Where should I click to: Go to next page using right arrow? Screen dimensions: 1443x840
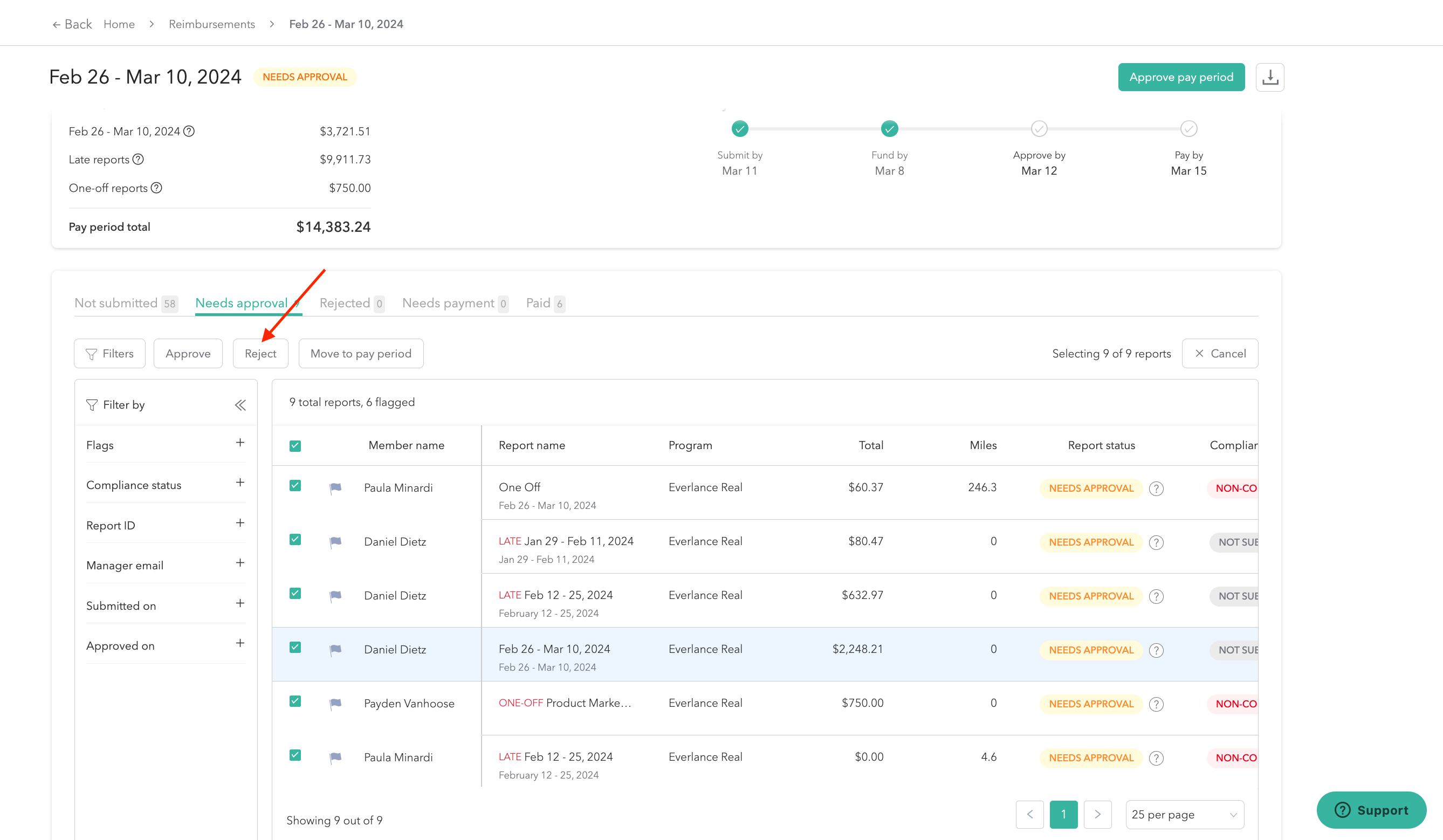[x=1097, y=814]
